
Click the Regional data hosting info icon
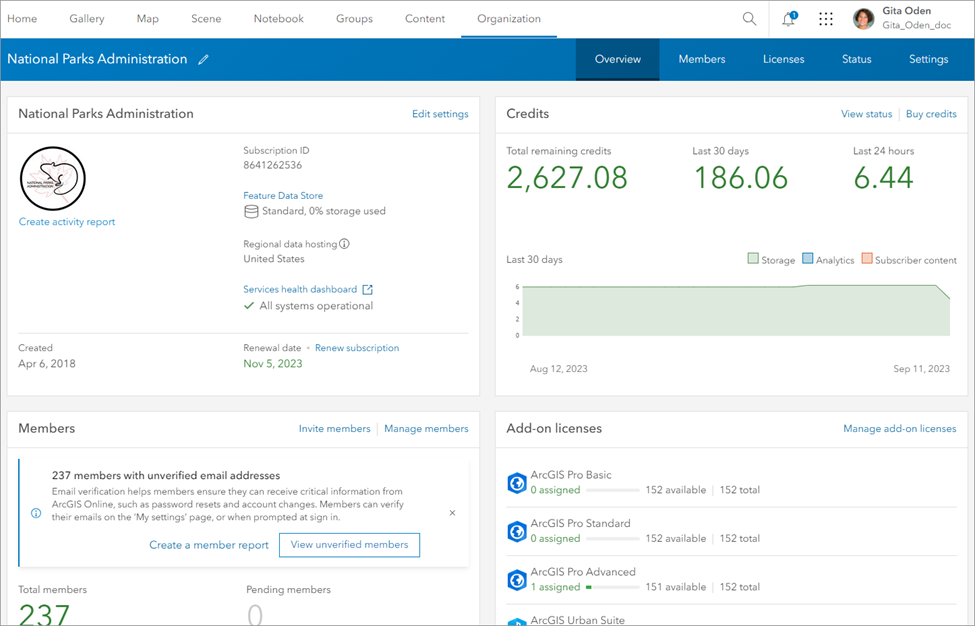point(344,244)
